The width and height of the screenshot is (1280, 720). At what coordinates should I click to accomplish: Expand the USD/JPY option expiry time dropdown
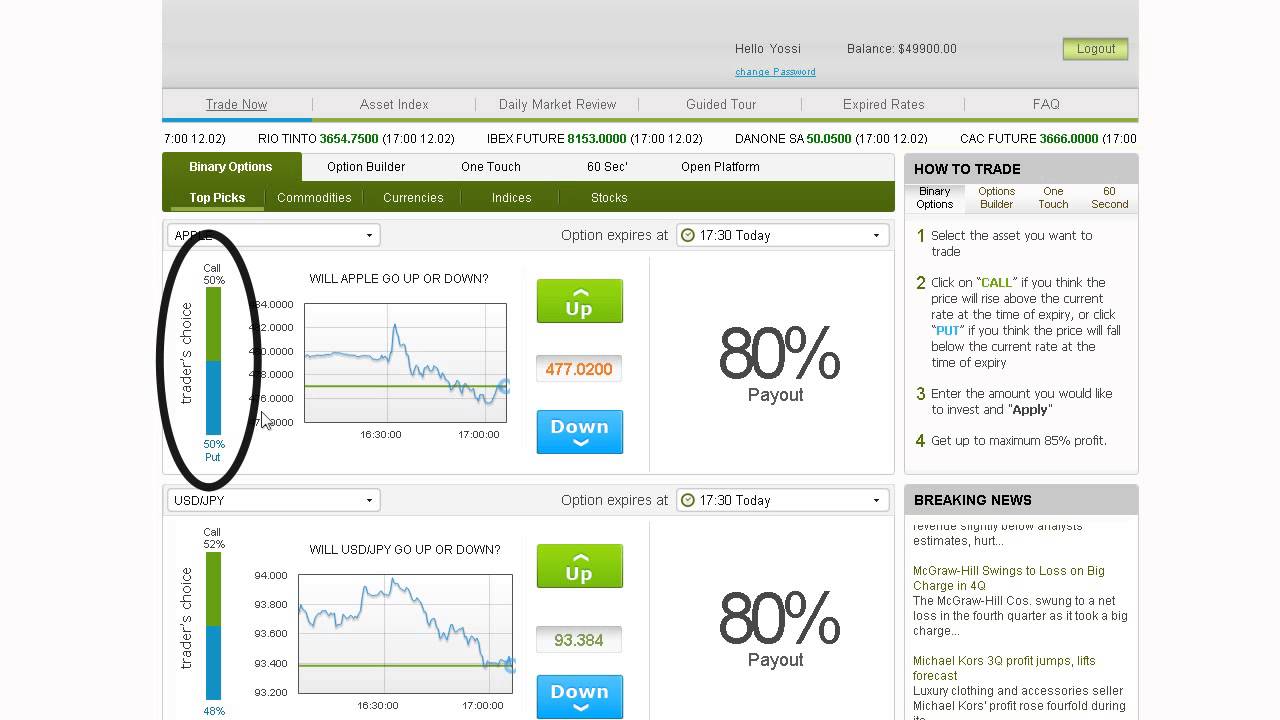782,501
